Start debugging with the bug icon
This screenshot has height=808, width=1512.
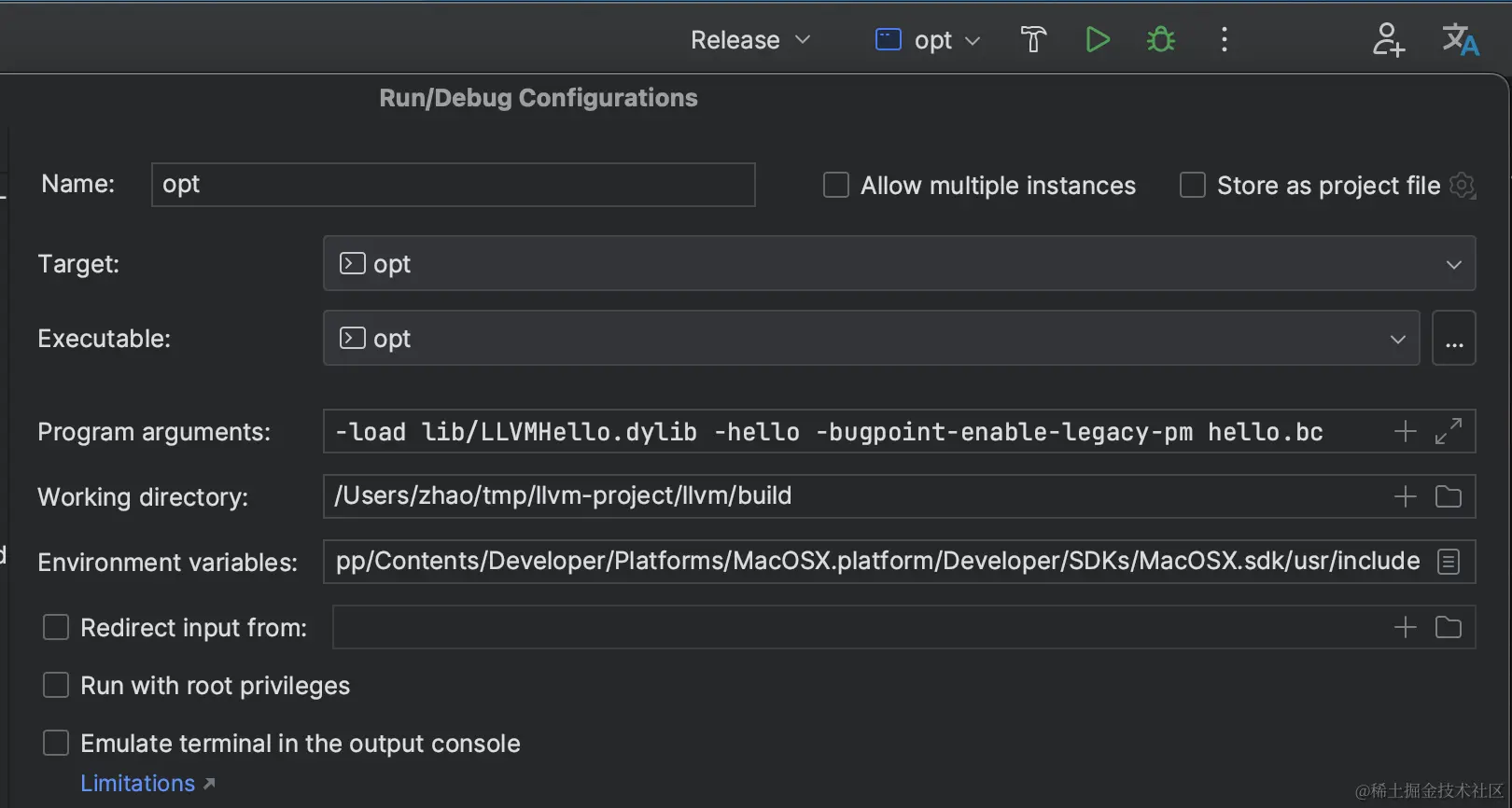[x=1161, y=39]
